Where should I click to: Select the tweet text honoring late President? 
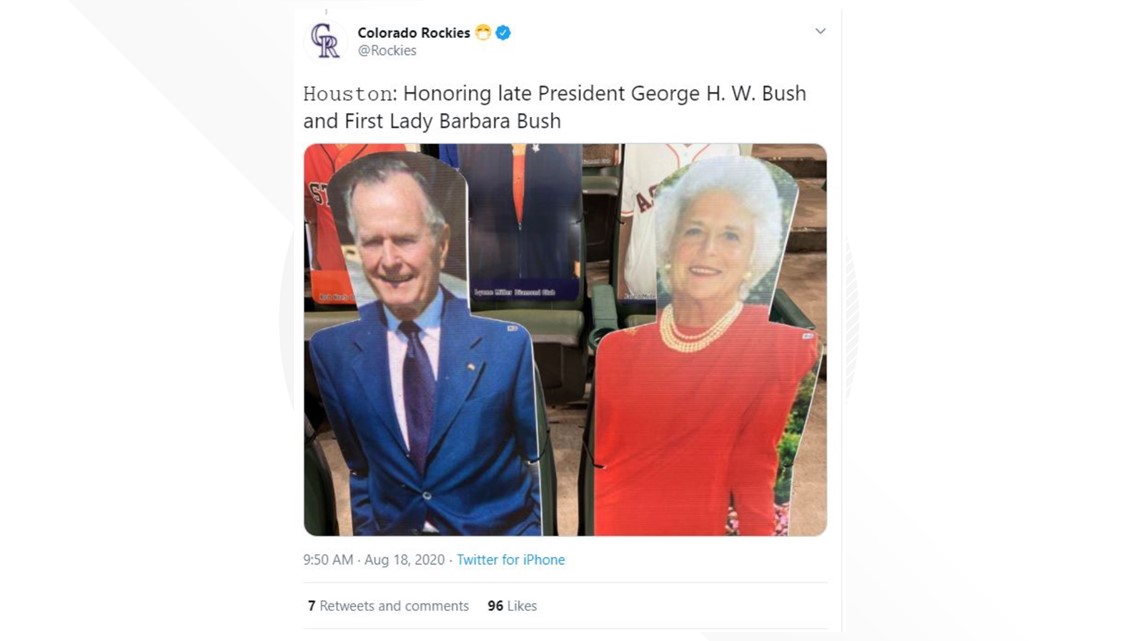click(x=555, y=107)
